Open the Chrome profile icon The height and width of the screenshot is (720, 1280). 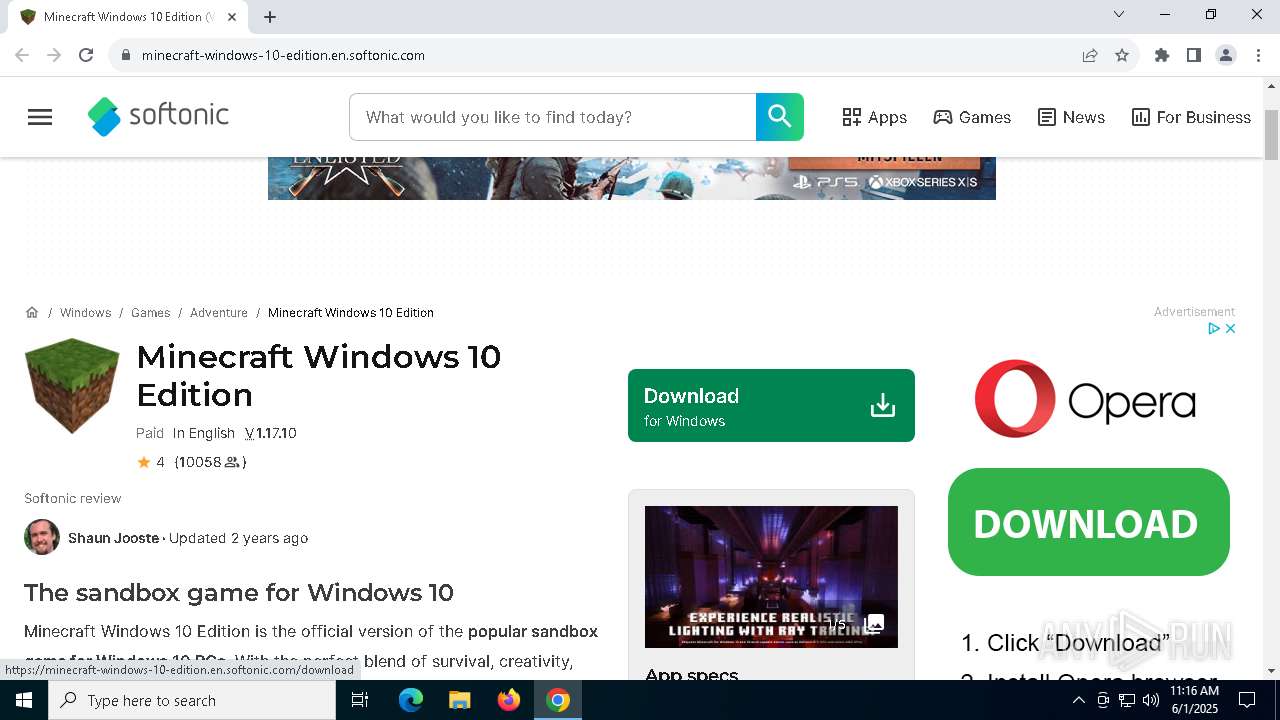[x=1226, y=55]
